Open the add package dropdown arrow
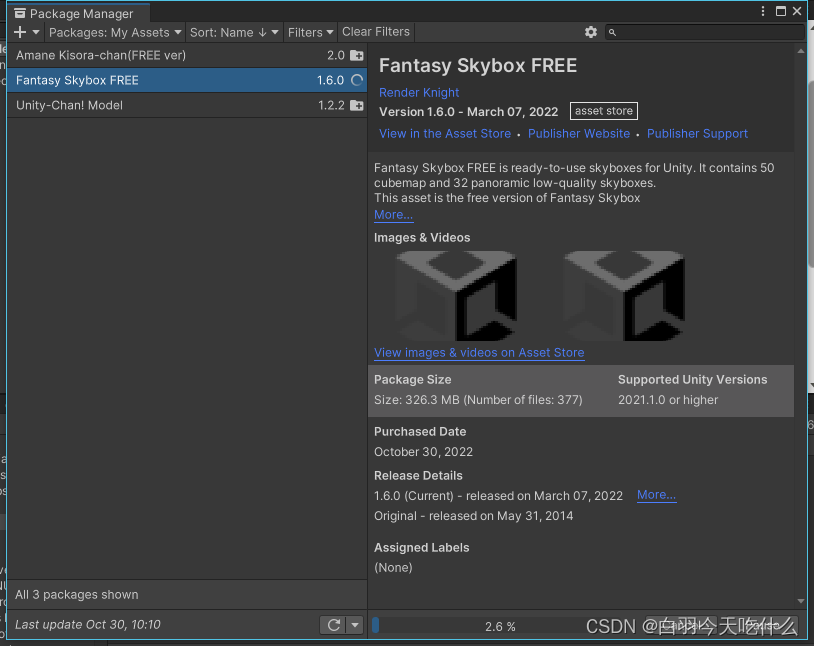814x646 pixels. (36, 32)
